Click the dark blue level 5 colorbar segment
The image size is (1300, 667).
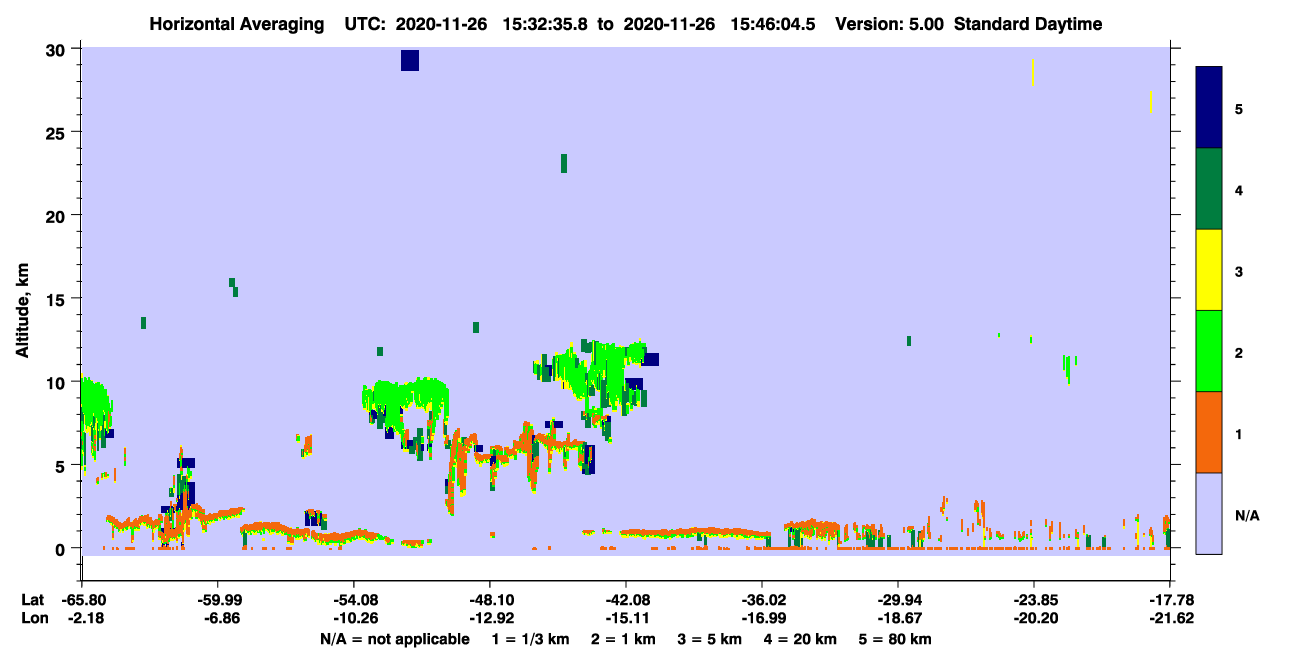pos(1209,108)
